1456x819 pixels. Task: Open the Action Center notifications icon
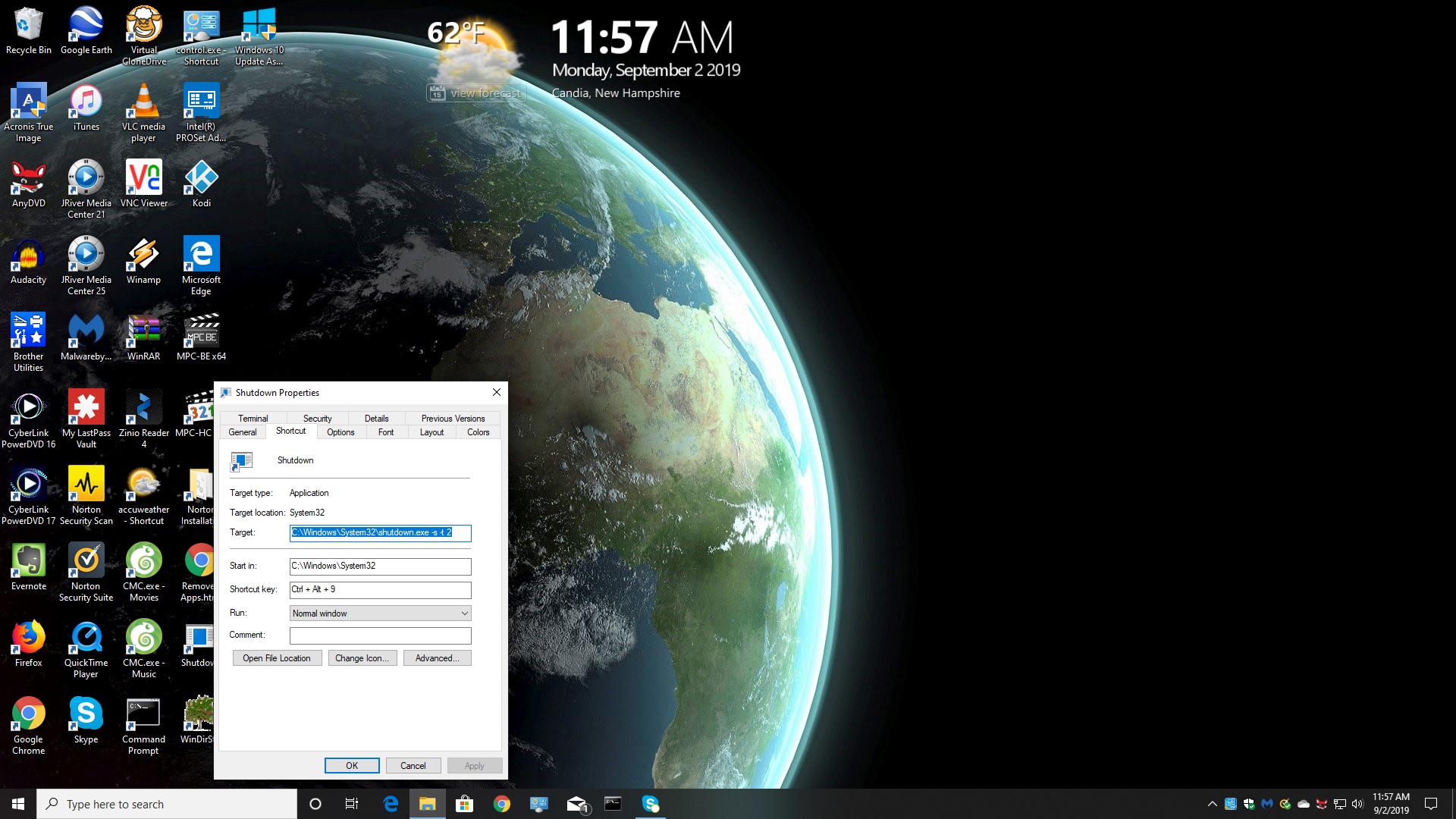tap(1431, 804)
